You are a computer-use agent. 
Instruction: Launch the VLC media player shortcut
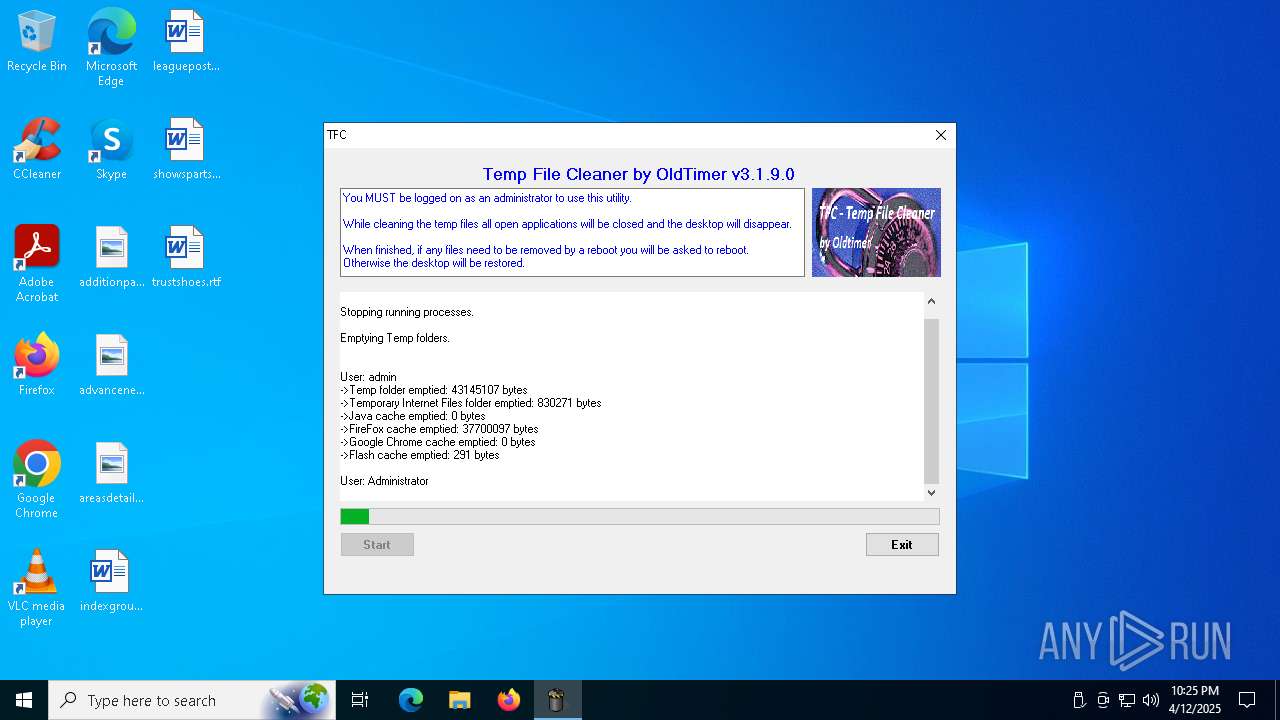pos(37,588)
